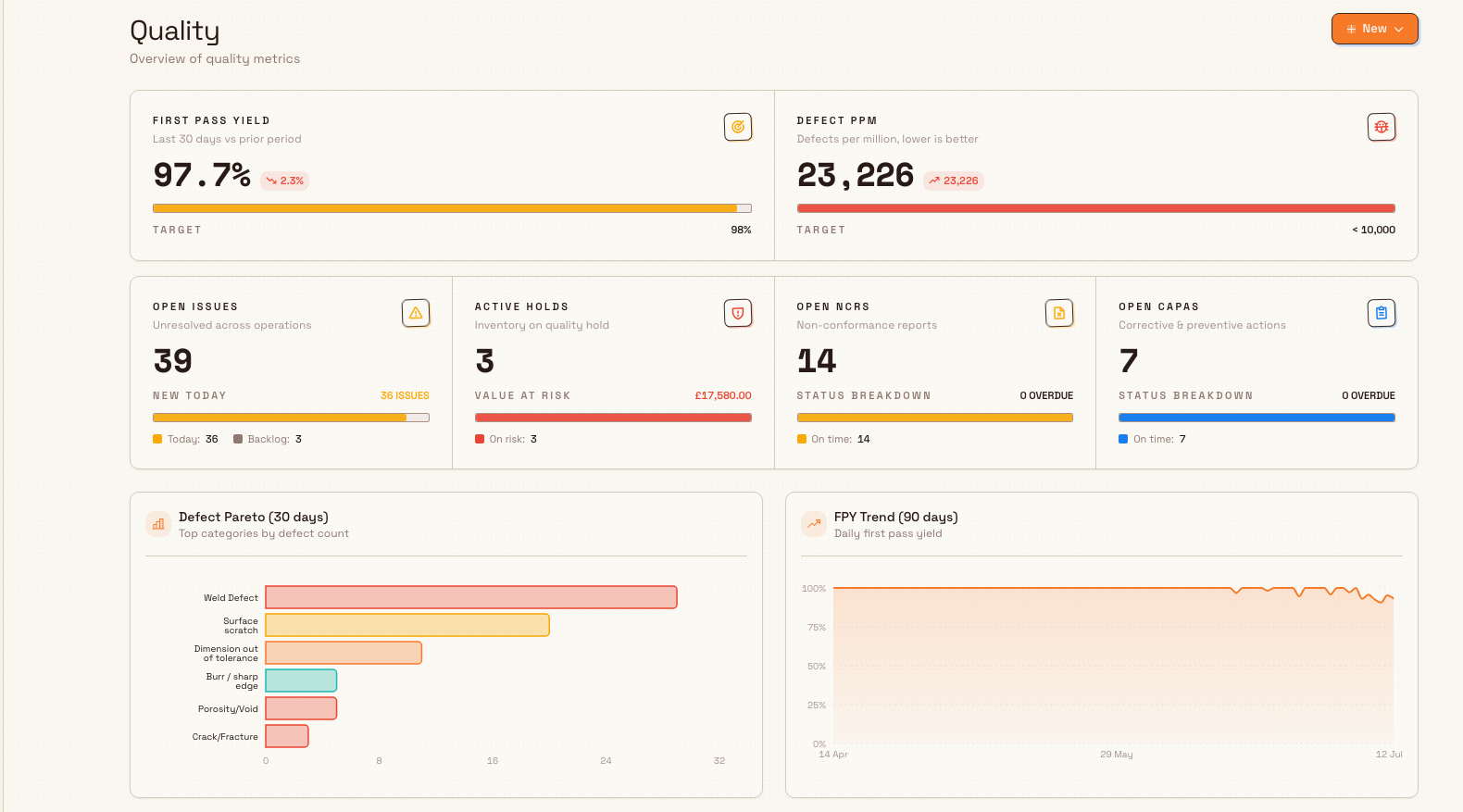Click the 0 OVERDUE text in Open NCRs
Viewport: 1463px width, 812px height.
[1046, 395]
